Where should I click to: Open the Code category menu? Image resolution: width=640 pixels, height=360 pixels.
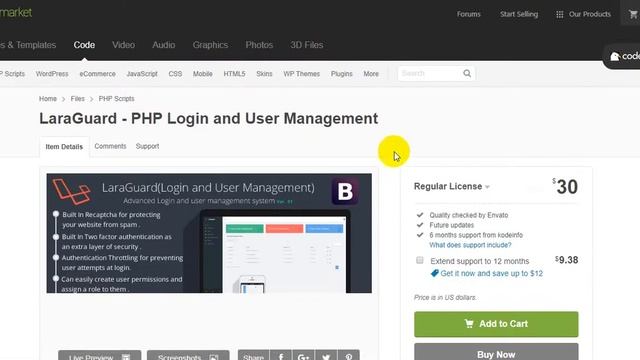(84, 45)
